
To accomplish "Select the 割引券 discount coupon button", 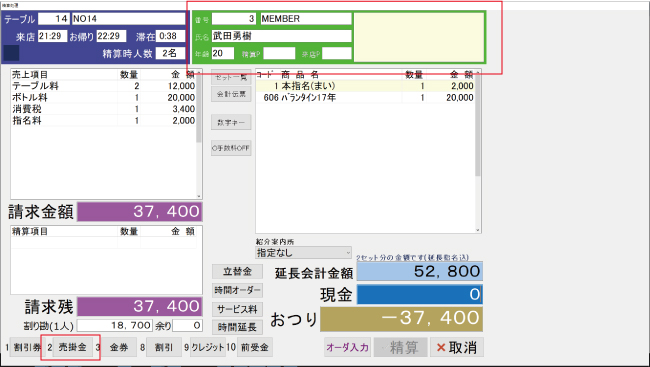I will pyautogui.click(x=26, y=347).
